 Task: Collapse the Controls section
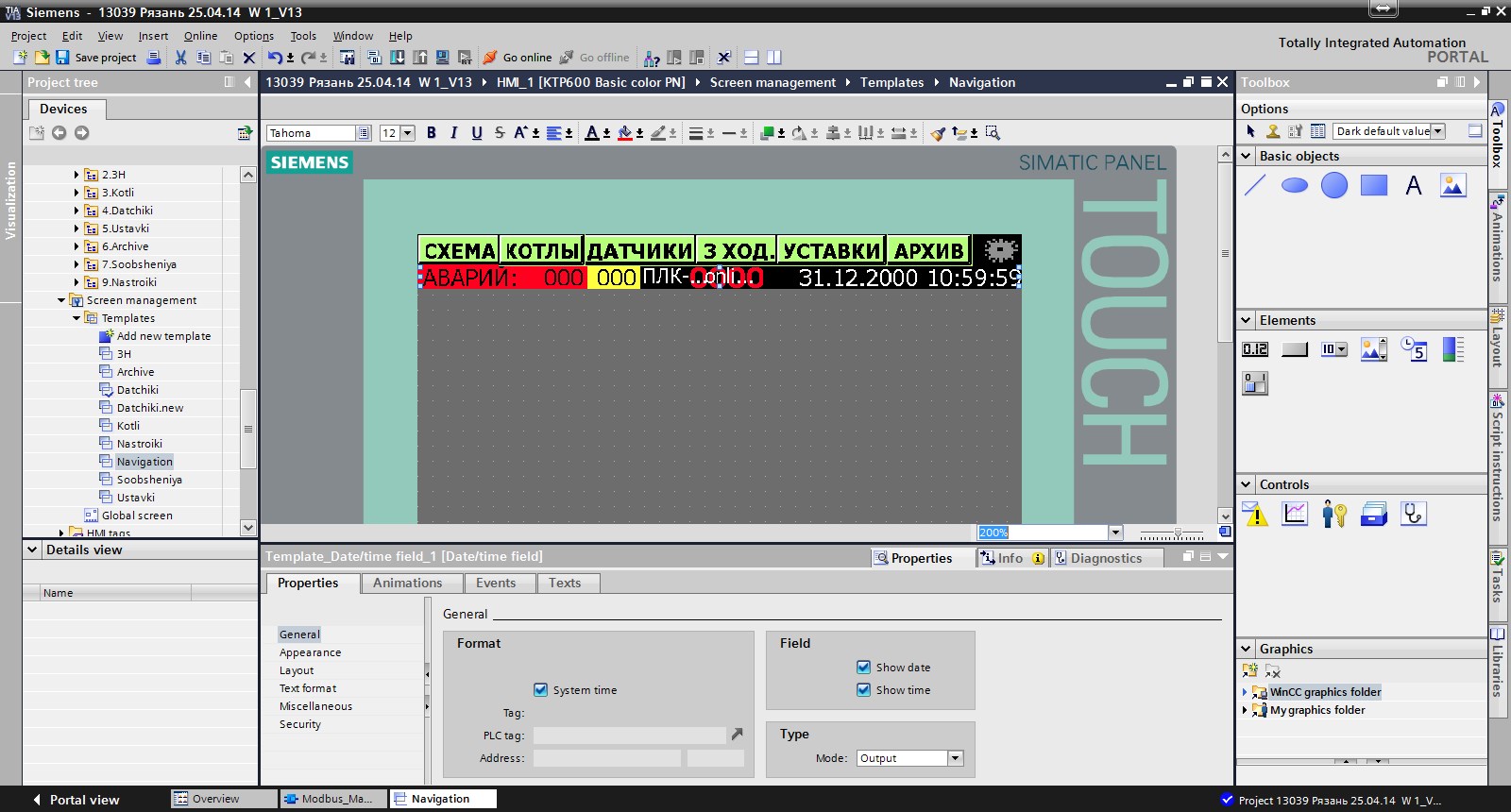point(1247,484)
